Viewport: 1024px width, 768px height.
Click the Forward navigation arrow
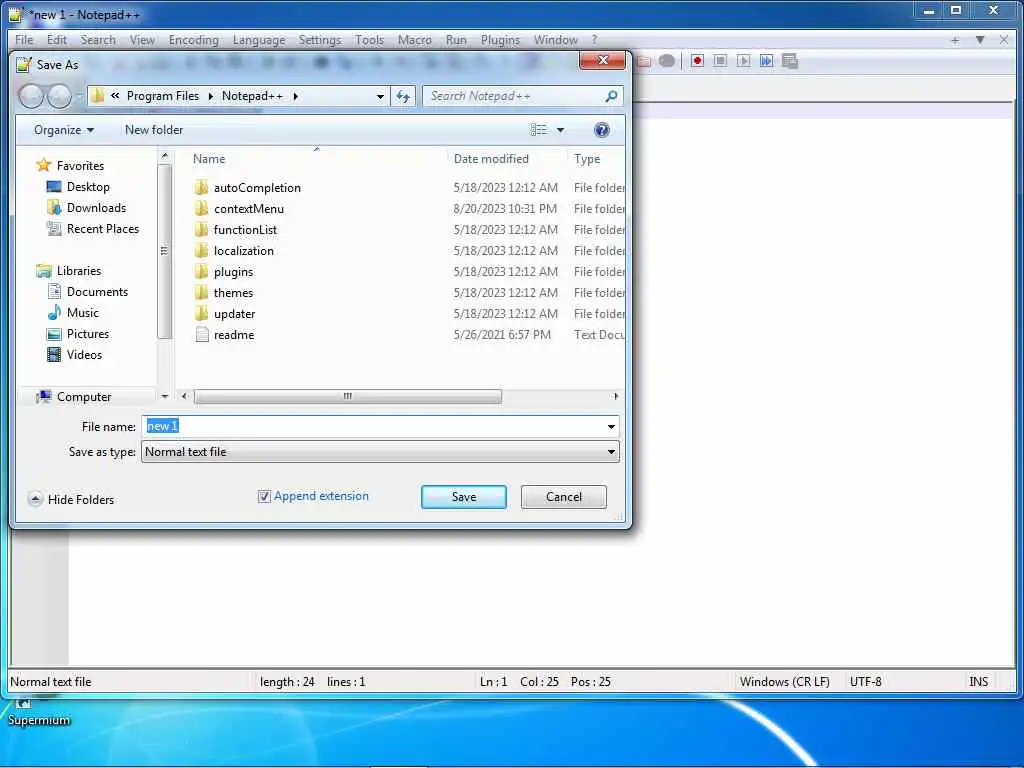click(59, 97)
